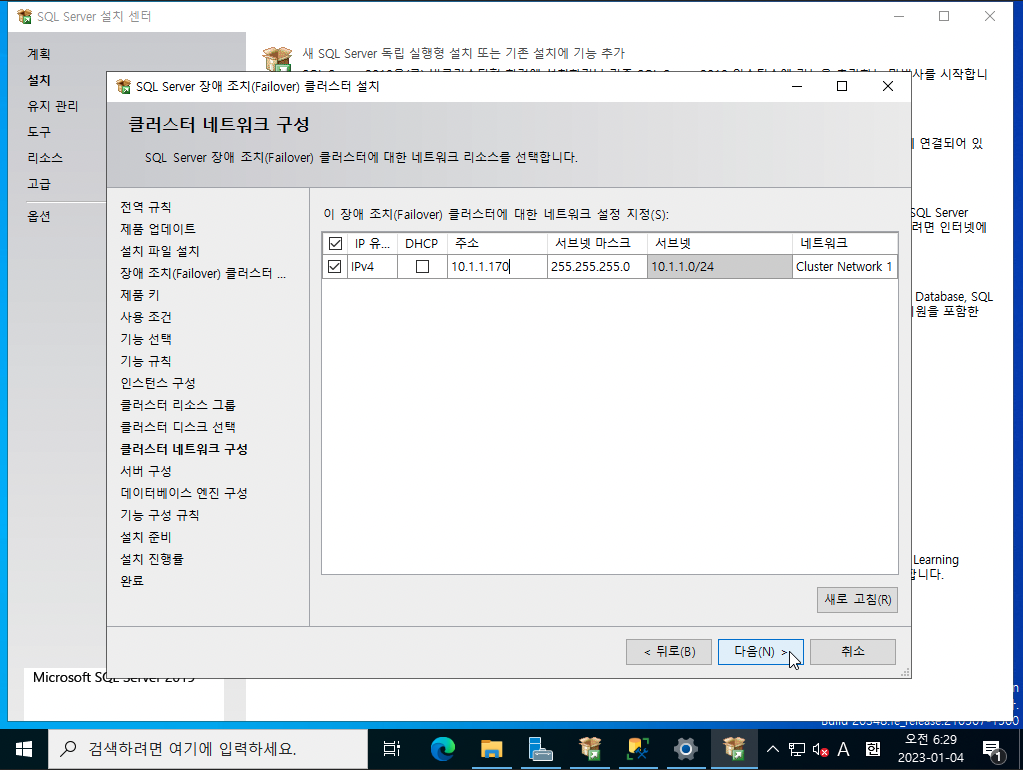Viewport: 1023px width, 770px height.
Task: Select the subnet cell 10.1.1.0/24
Action: pyautogui.click(x=720, y=266)
